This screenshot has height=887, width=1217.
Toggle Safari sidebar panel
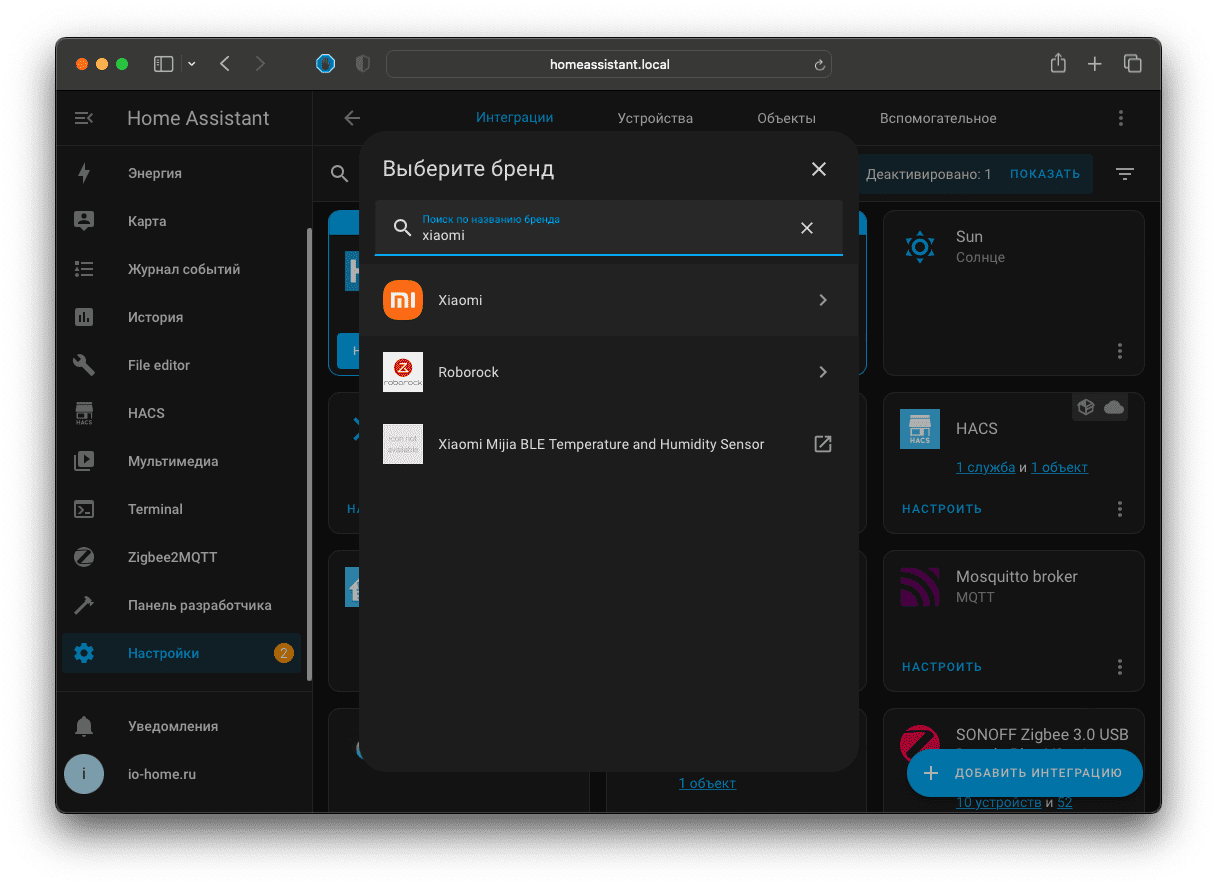(163, 64)
